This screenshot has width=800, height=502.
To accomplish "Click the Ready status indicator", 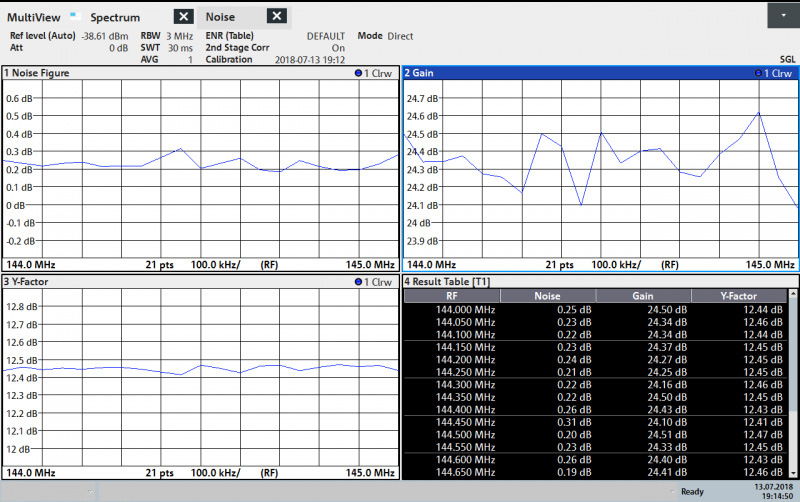I will (x=691, y=491).
